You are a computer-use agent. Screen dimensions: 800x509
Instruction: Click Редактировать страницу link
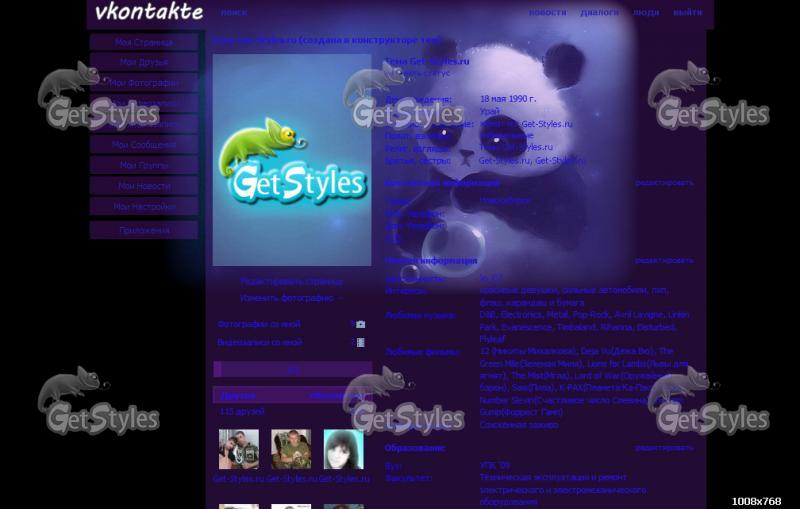point(292,282)
